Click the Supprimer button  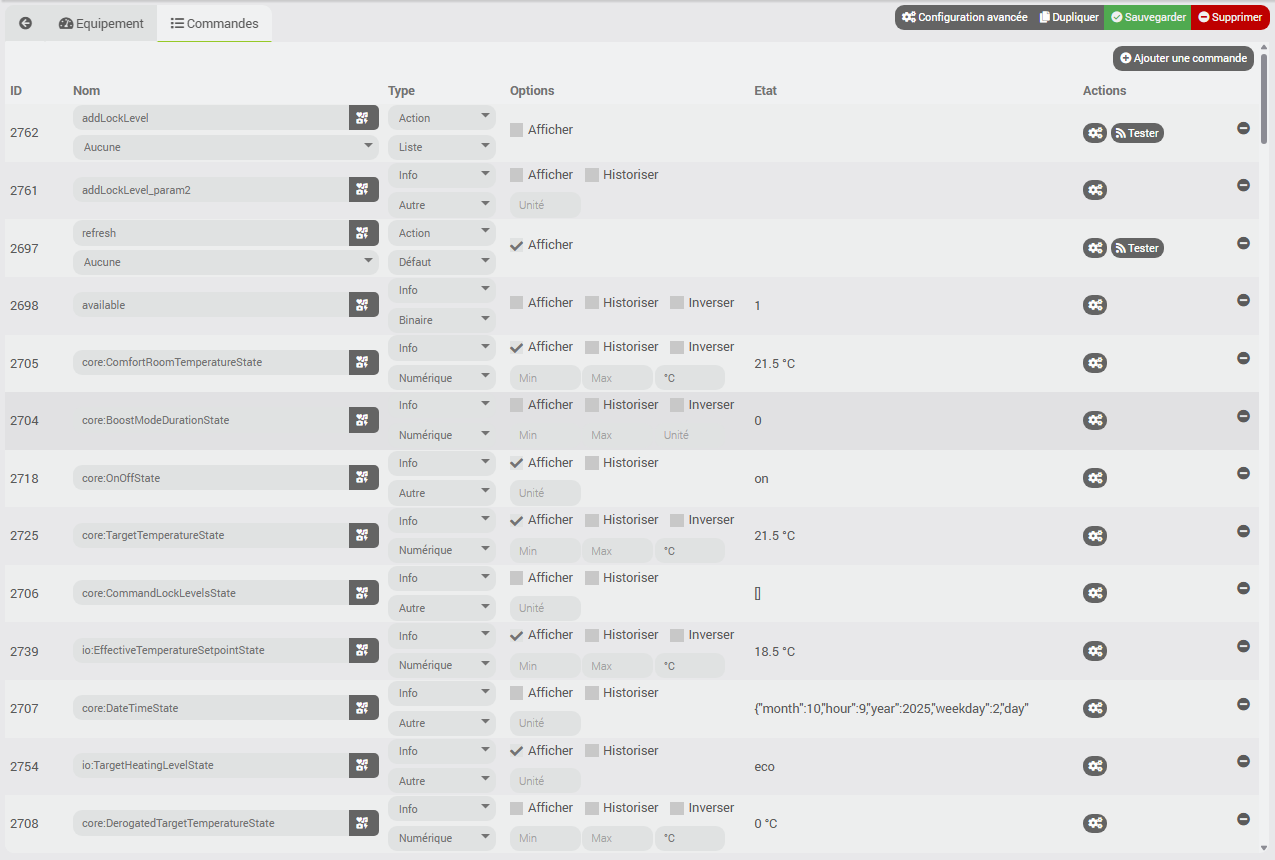click(1230, 17)
